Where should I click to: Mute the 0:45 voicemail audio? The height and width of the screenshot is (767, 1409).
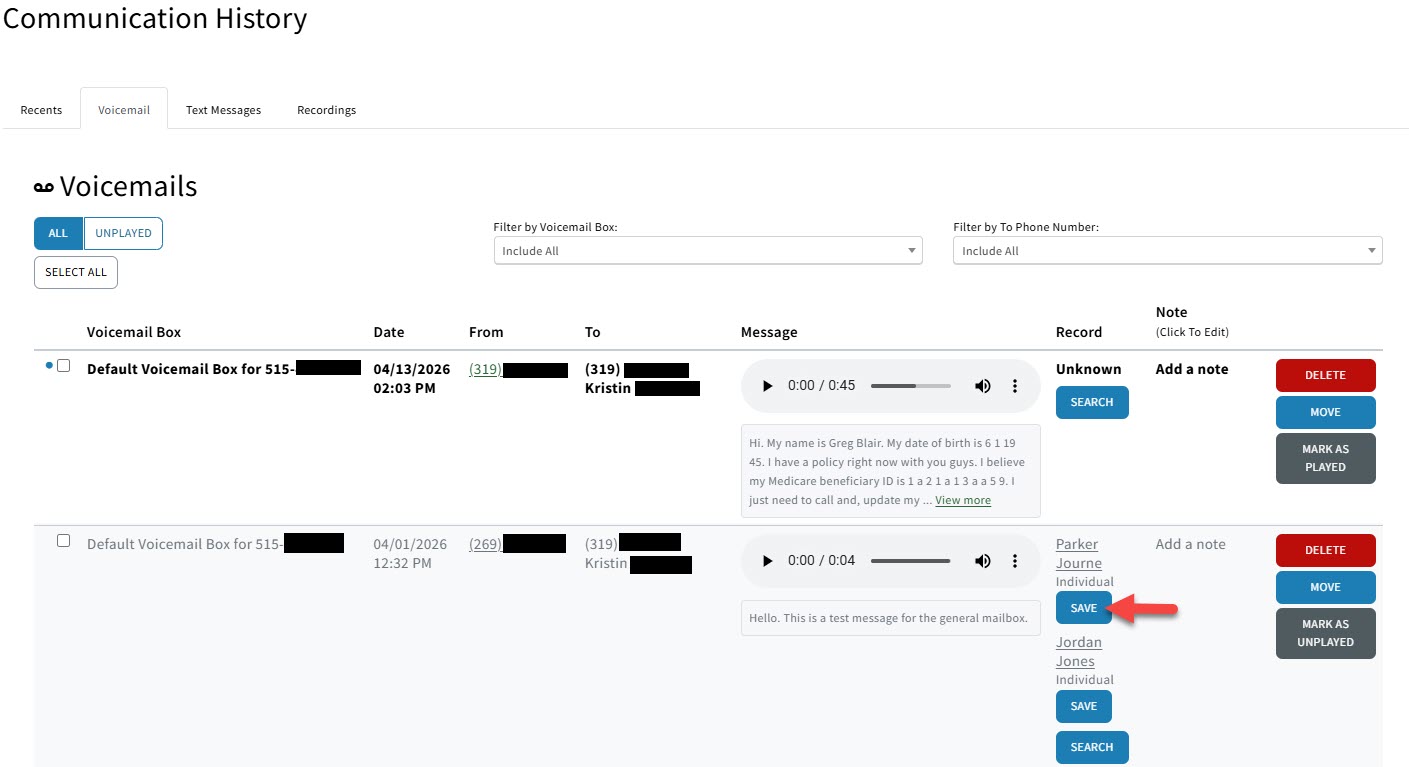[983, 386]
